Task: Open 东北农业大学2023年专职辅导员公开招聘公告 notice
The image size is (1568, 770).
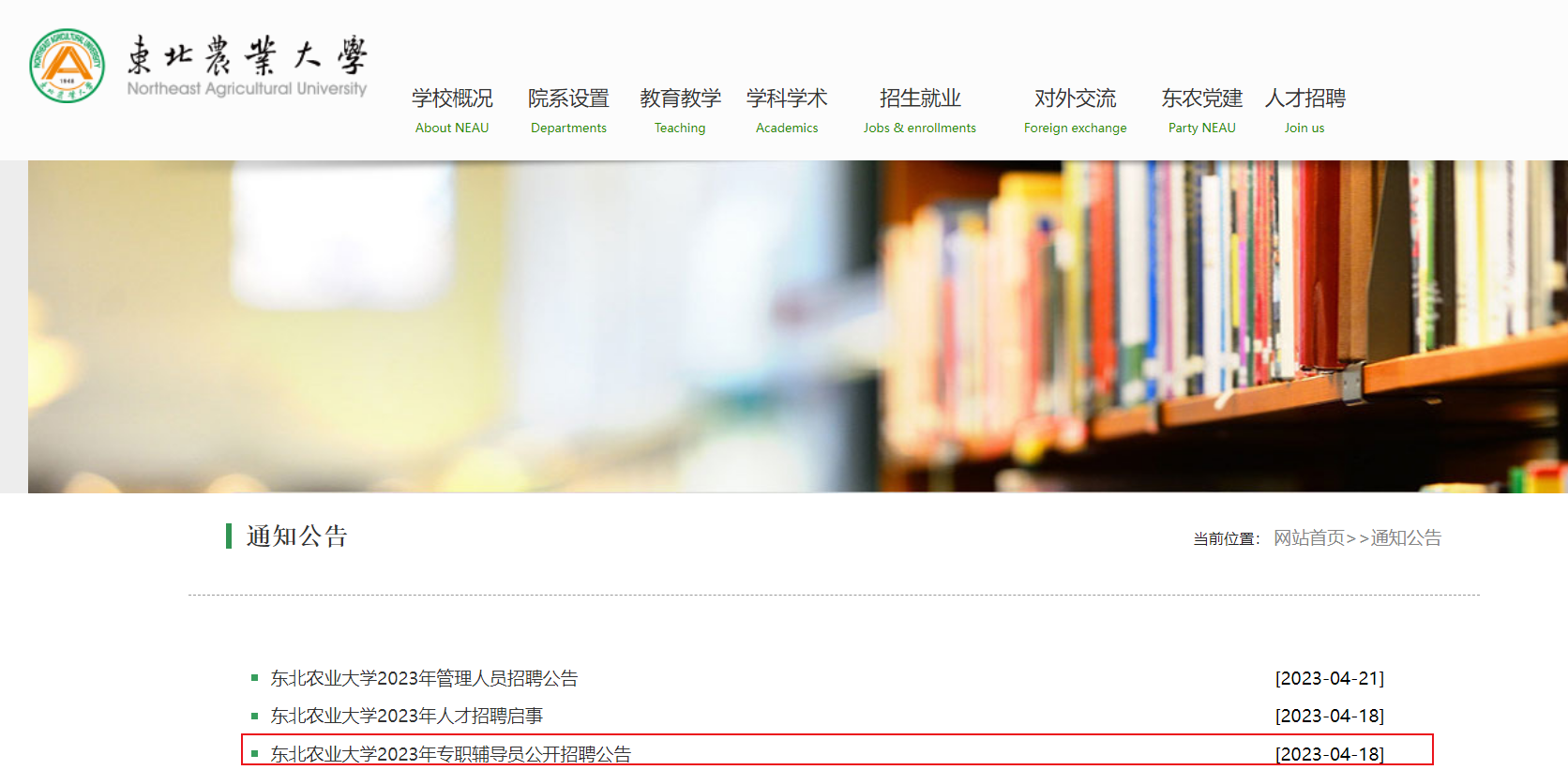Action: (451, 754)
